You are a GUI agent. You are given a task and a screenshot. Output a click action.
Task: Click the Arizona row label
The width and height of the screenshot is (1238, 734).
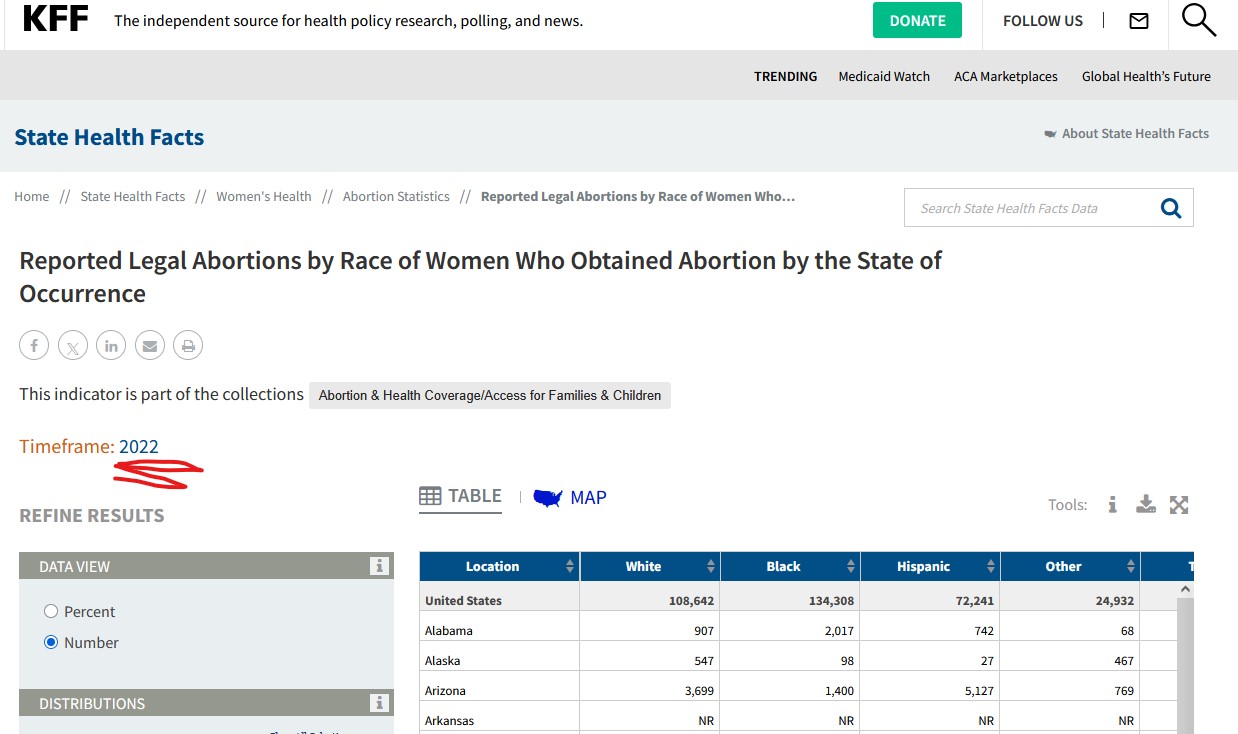(x=445, y=691)
